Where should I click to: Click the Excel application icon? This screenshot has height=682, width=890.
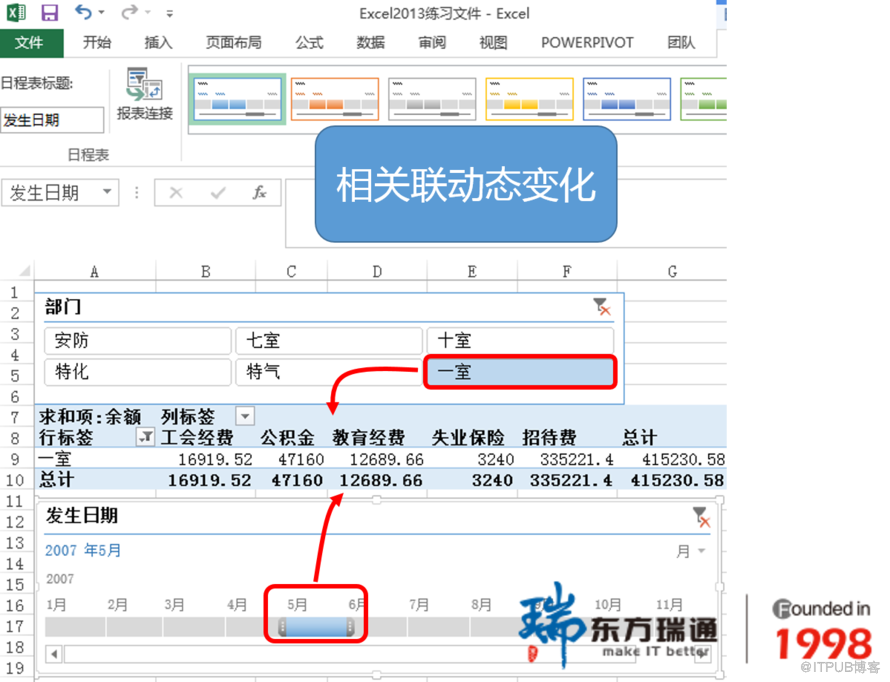point(15,12)
